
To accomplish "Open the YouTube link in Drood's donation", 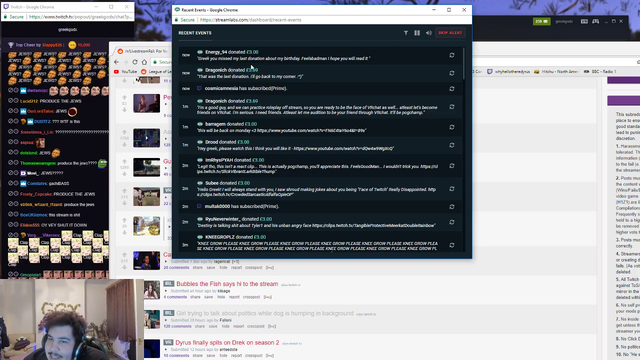I will 344,149.
